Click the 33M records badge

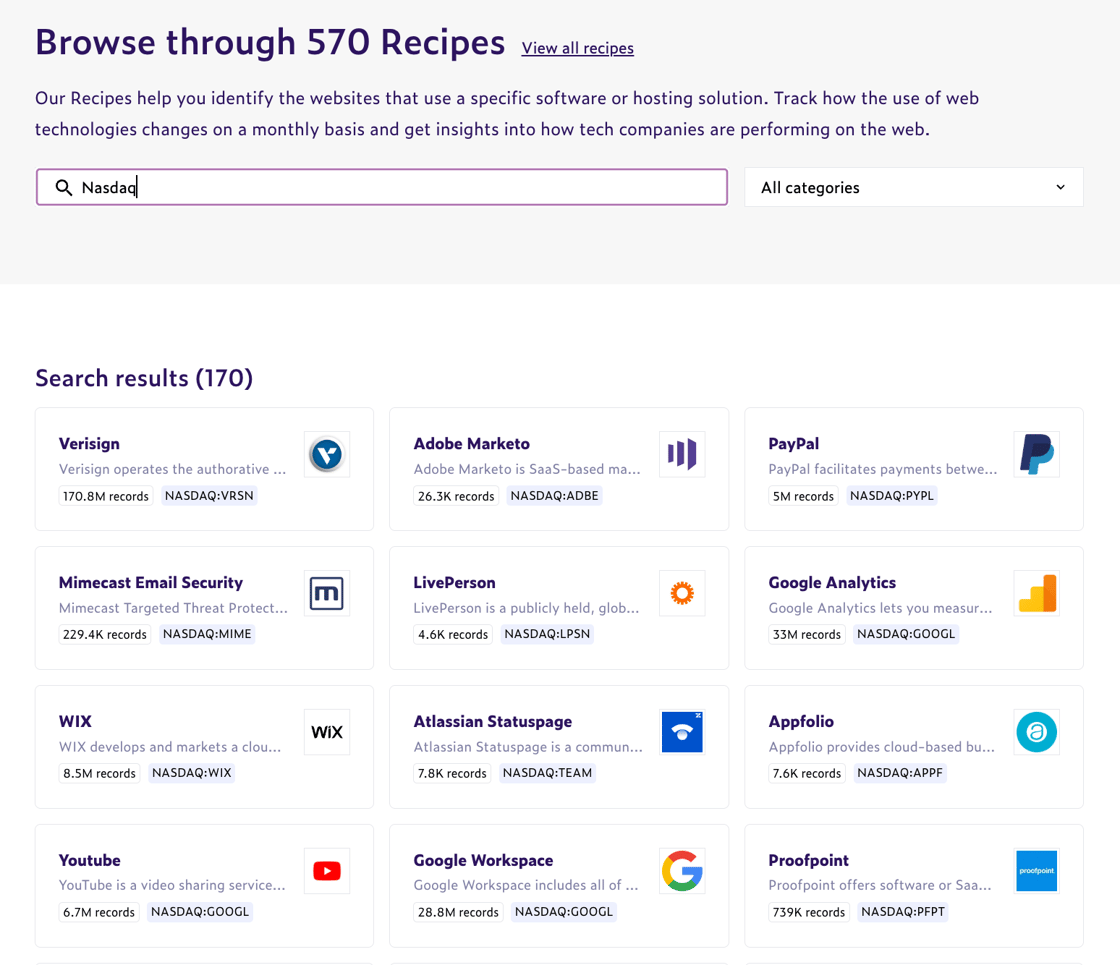[806, 635]
